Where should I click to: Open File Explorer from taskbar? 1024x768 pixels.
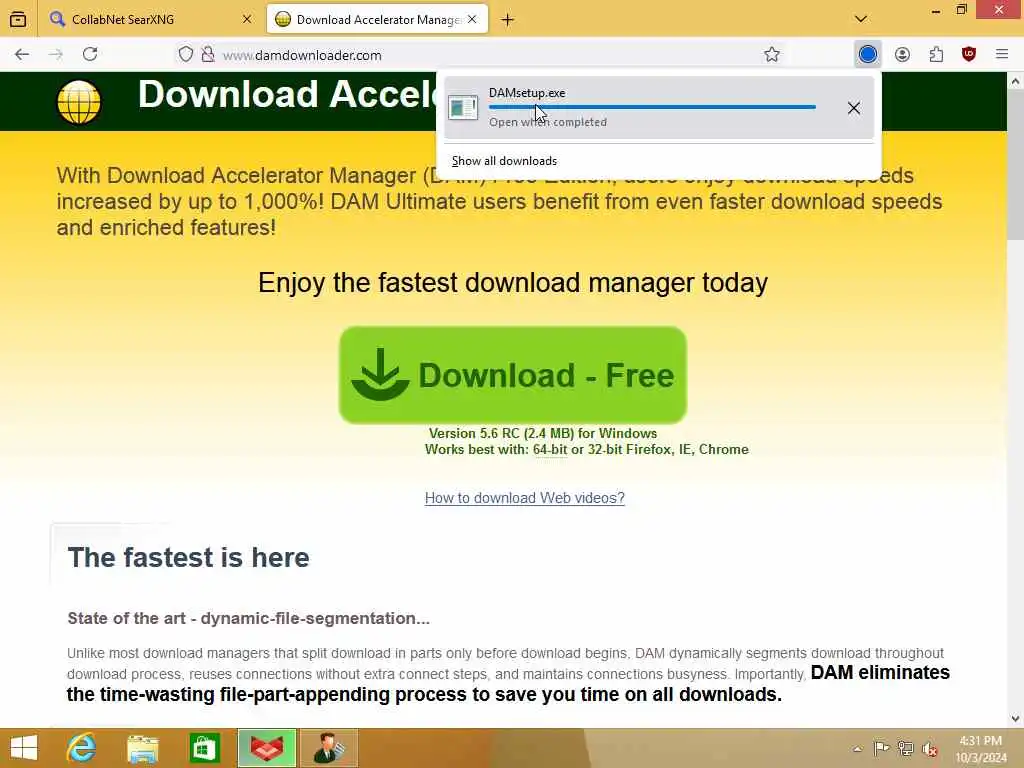pos(143,748)
